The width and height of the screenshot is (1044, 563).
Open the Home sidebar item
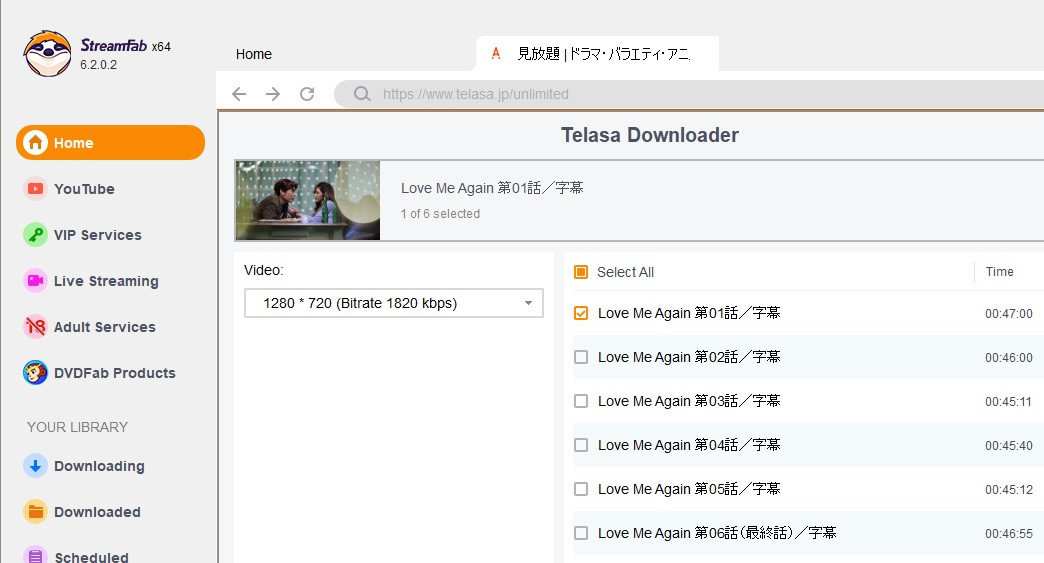(111, 142)
